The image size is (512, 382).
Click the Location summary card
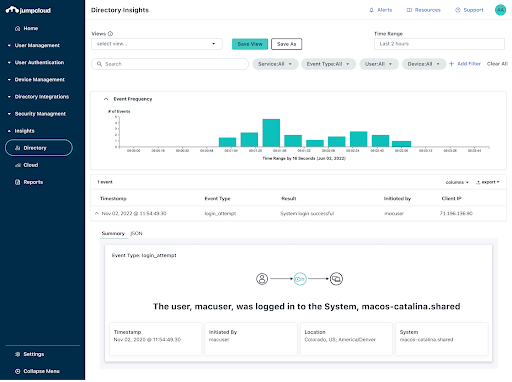[346, 339]
